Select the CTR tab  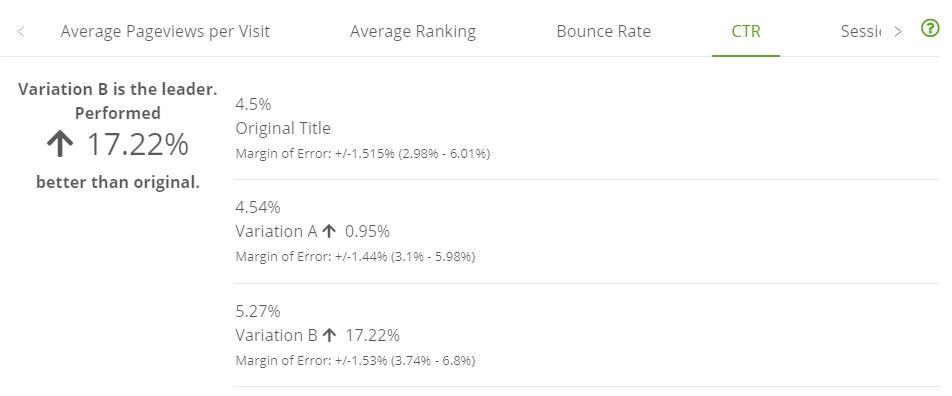[746, 31]
